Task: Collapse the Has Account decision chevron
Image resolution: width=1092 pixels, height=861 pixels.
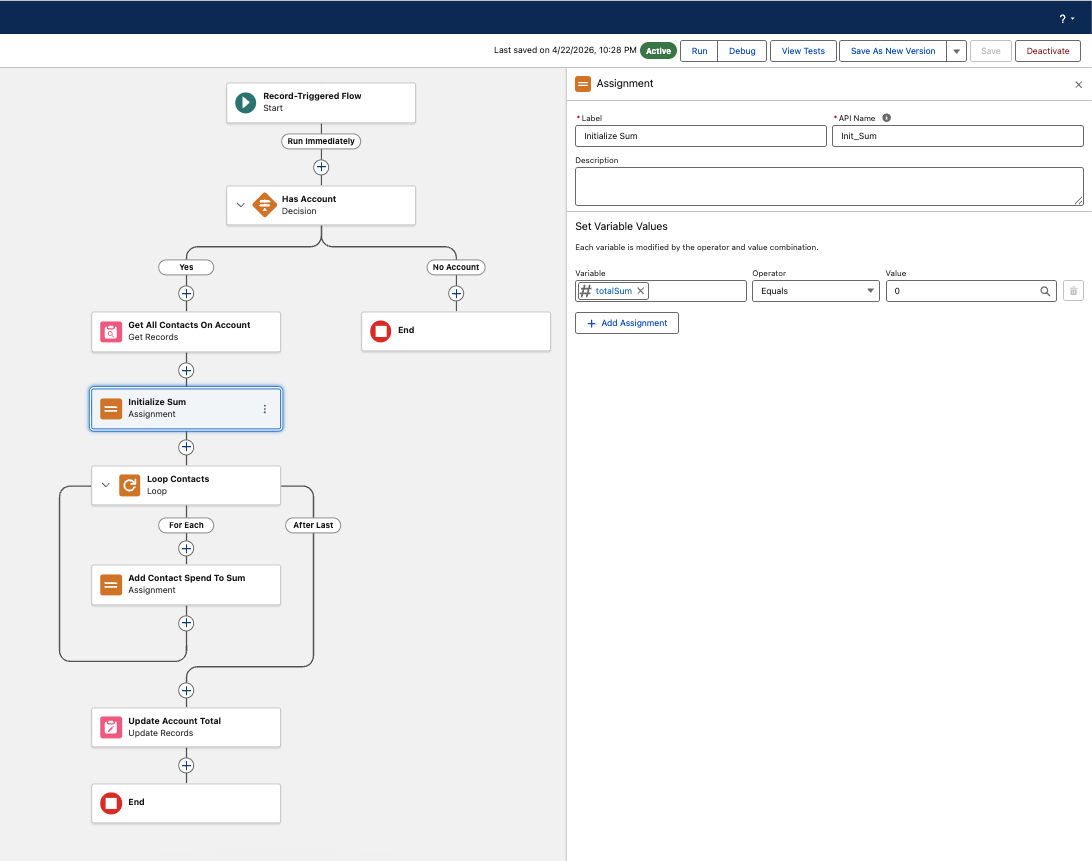Action: tap(240, 205)
